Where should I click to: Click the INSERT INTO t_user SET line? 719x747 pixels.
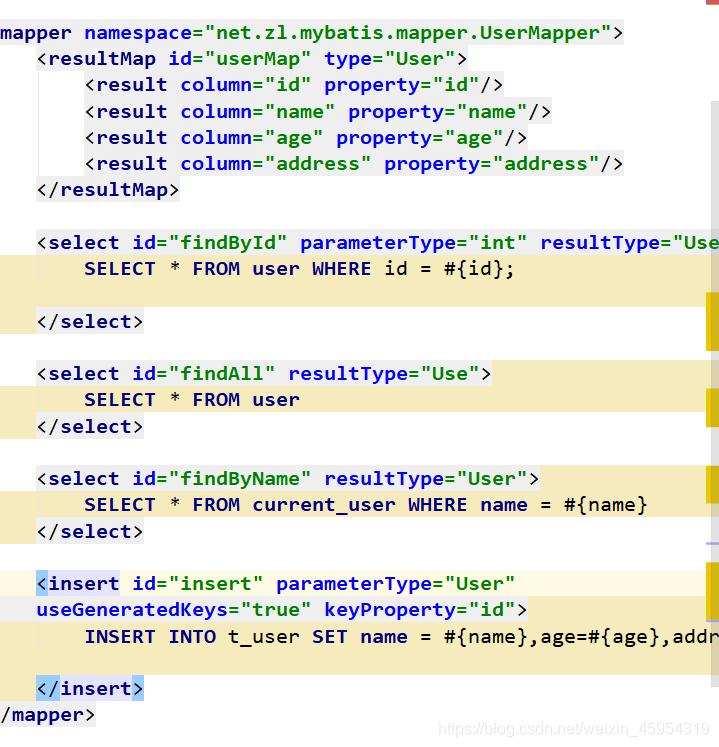tap(401, 637)
